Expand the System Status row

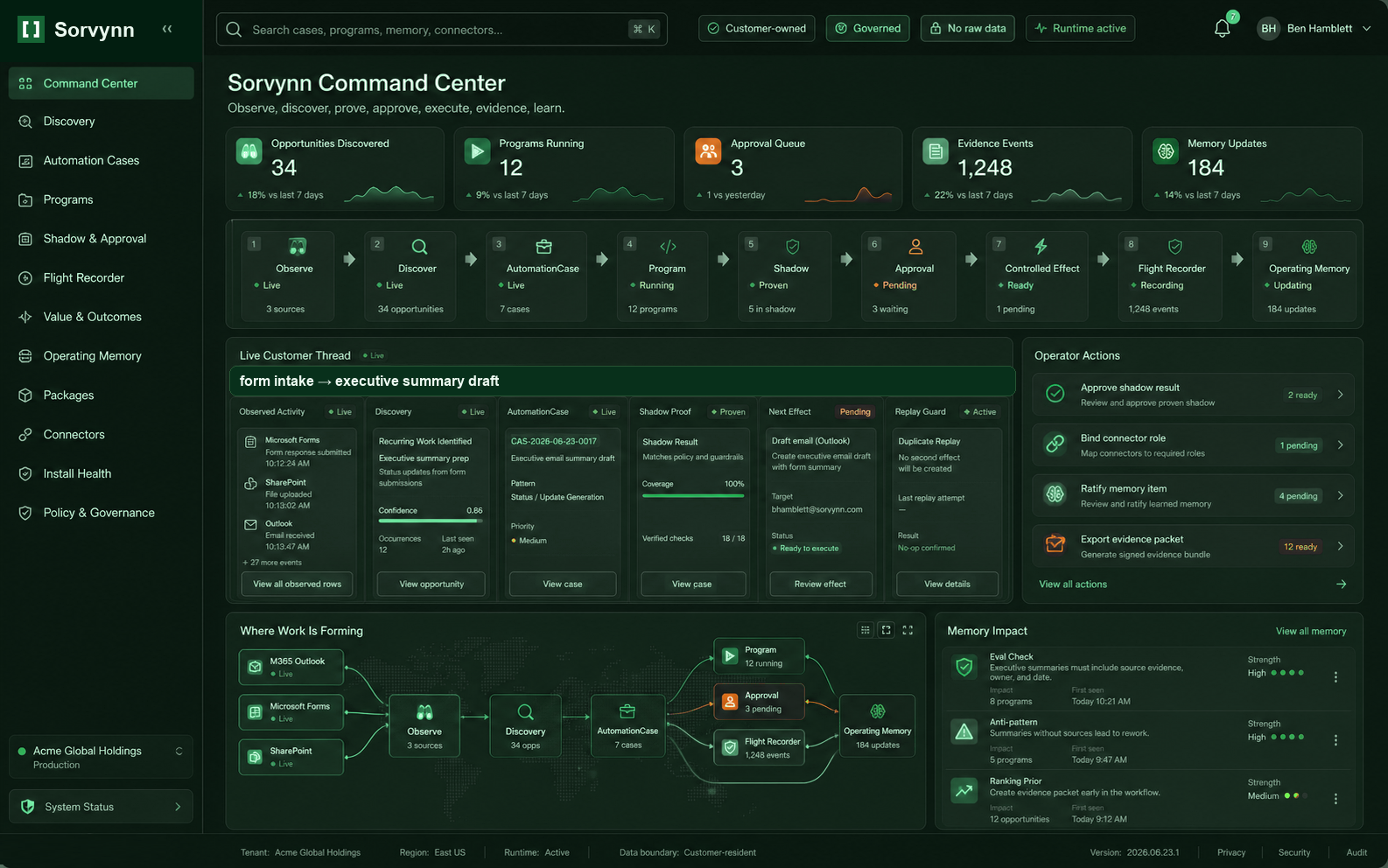(102, 807)
